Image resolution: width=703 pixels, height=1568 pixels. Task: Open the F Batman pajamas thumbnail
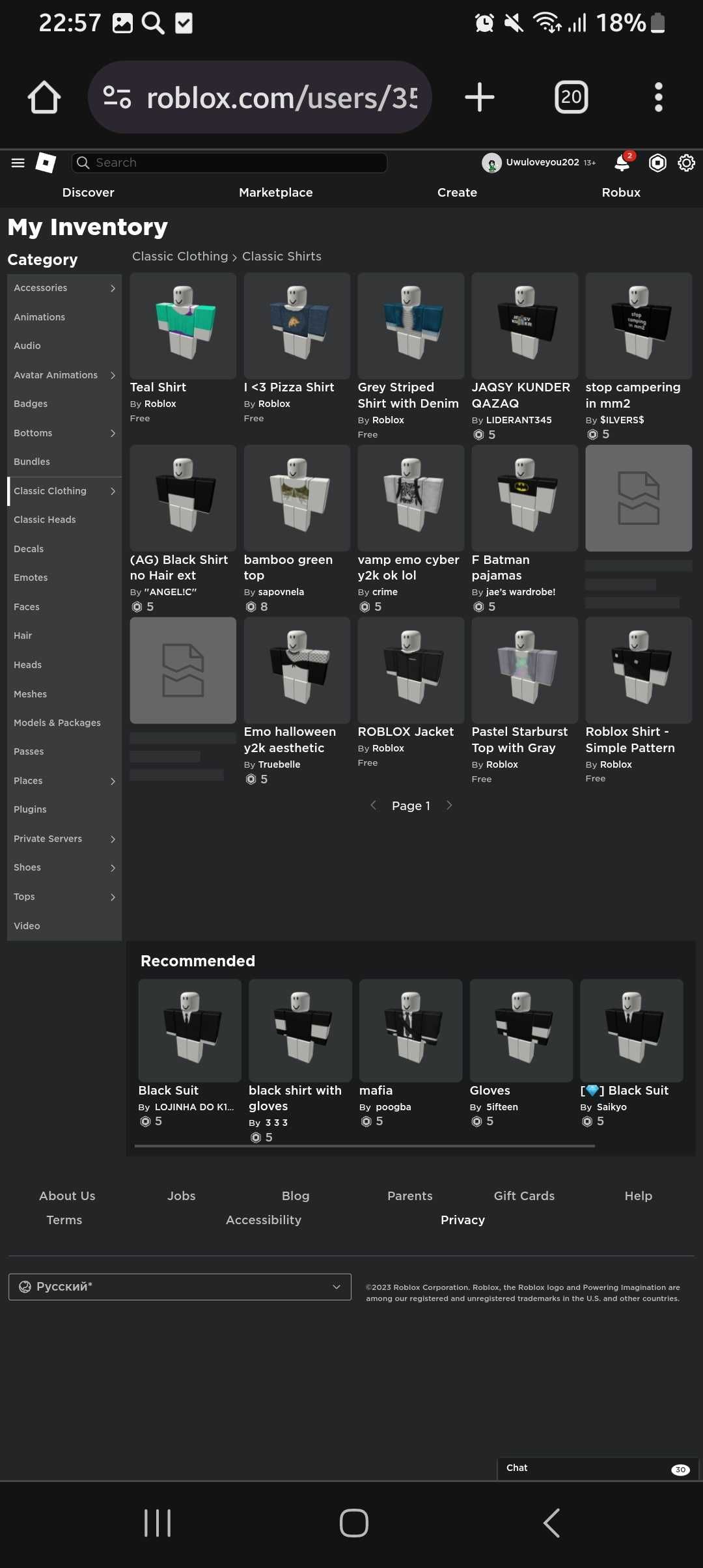pyautogui.click(x=525, y=498)
